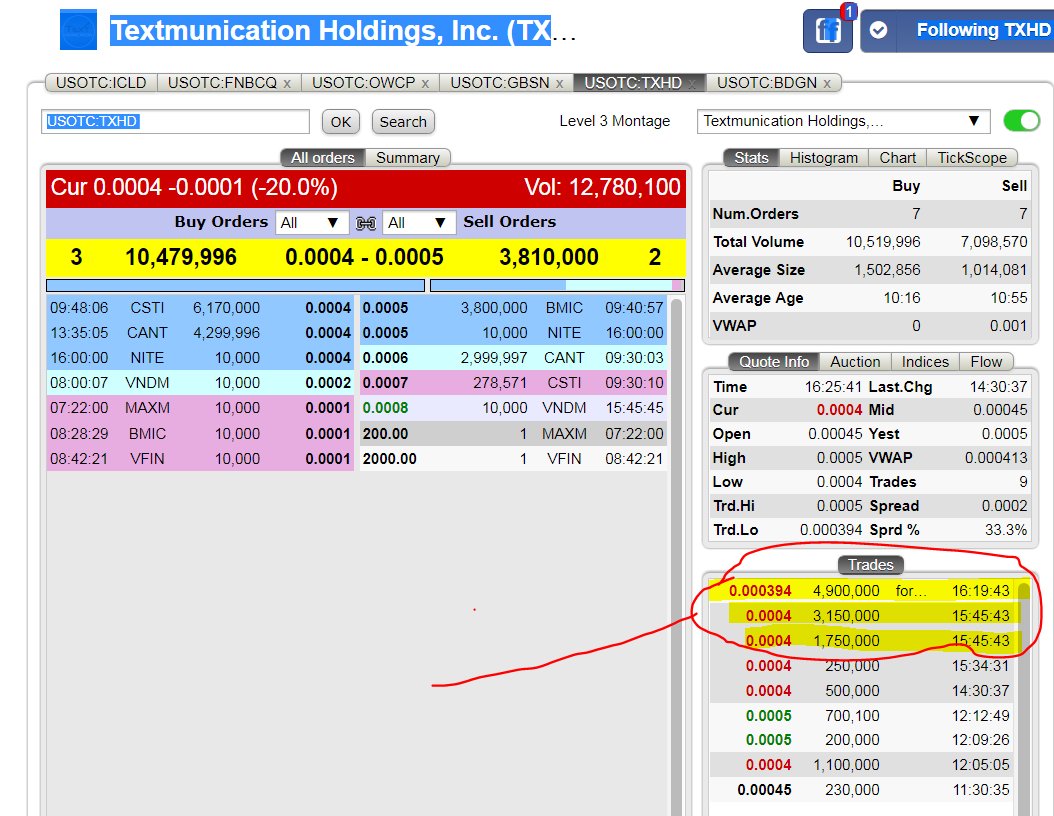Close the USOTC:OWCP tab with its x
This screenshot has height=816, width=1054.
pos(425,83)
